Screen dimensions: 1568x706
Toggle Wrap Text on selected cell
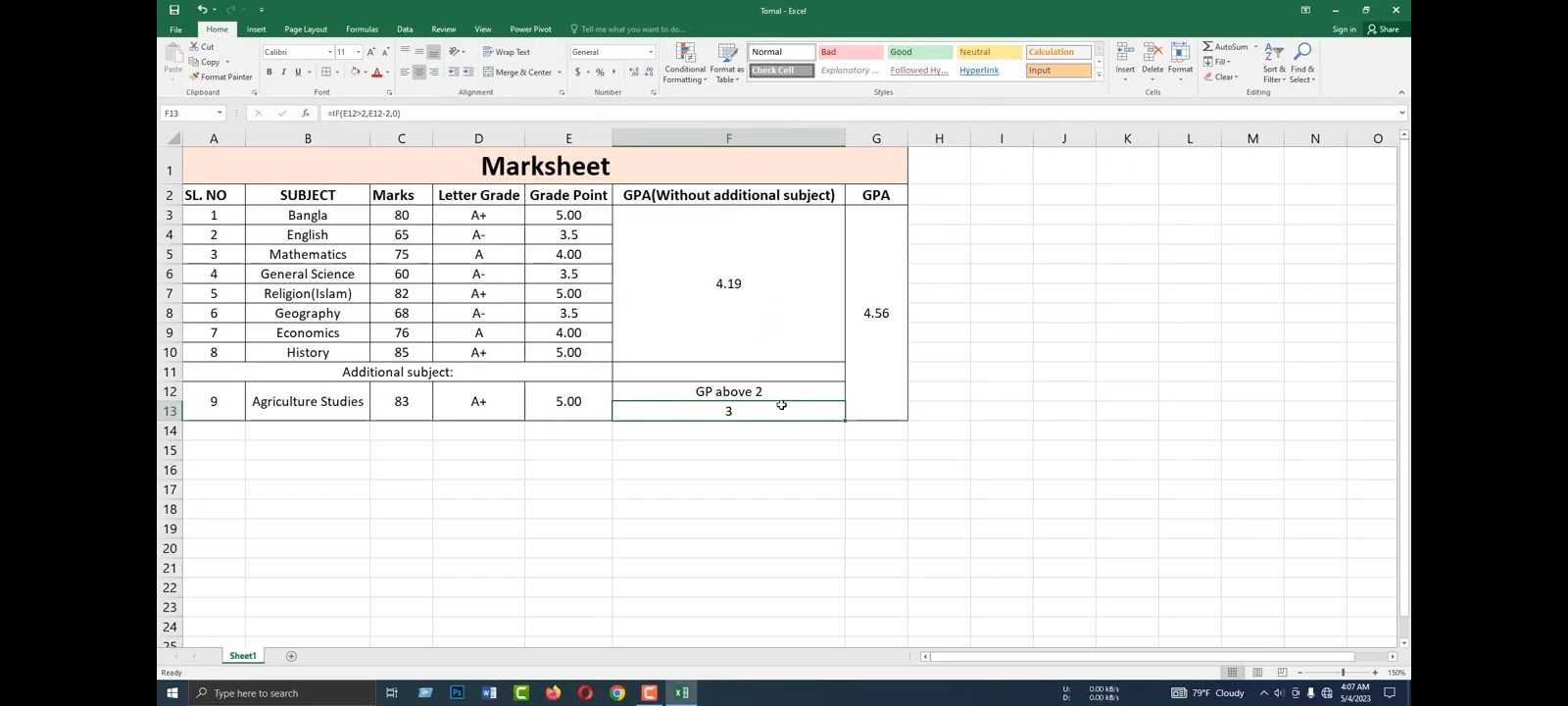coord(507,52)
